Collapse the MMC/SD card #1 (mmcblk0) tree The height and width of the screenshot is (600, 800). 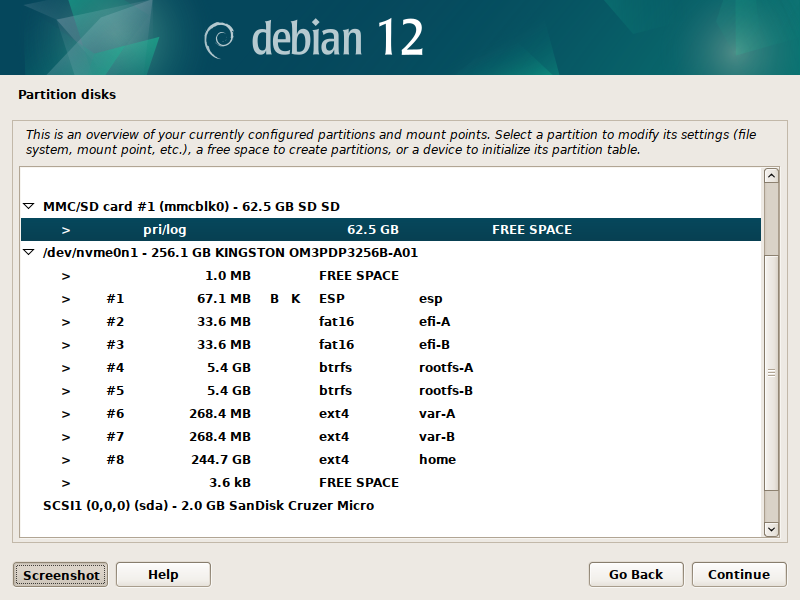click(x=29, y=206)
